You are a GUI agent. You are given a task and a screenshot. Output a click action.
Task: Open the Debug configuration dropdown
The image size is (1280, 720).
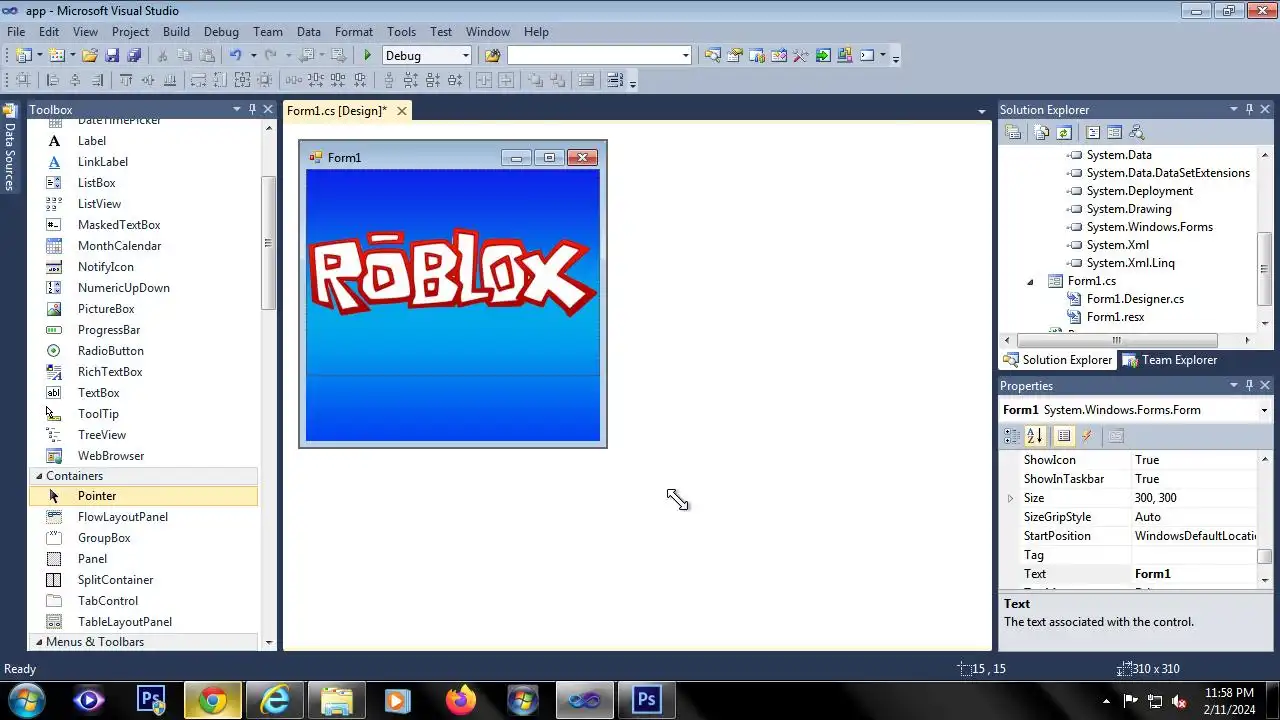(x=466, y=56)
